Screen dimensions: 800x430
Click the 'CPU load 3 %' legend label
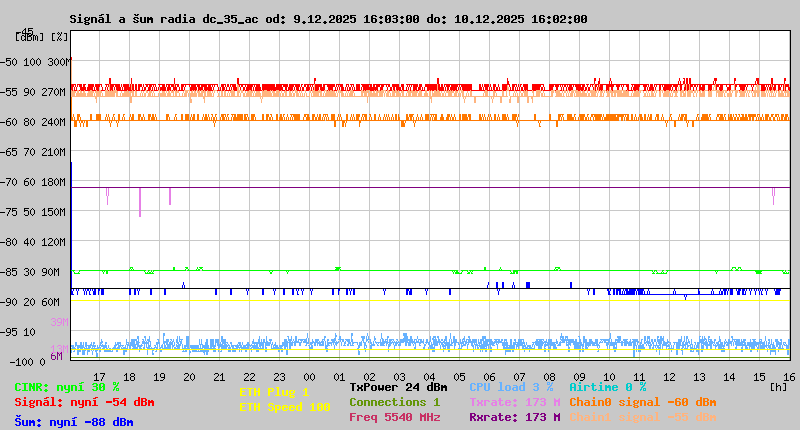tap(511, 387)
